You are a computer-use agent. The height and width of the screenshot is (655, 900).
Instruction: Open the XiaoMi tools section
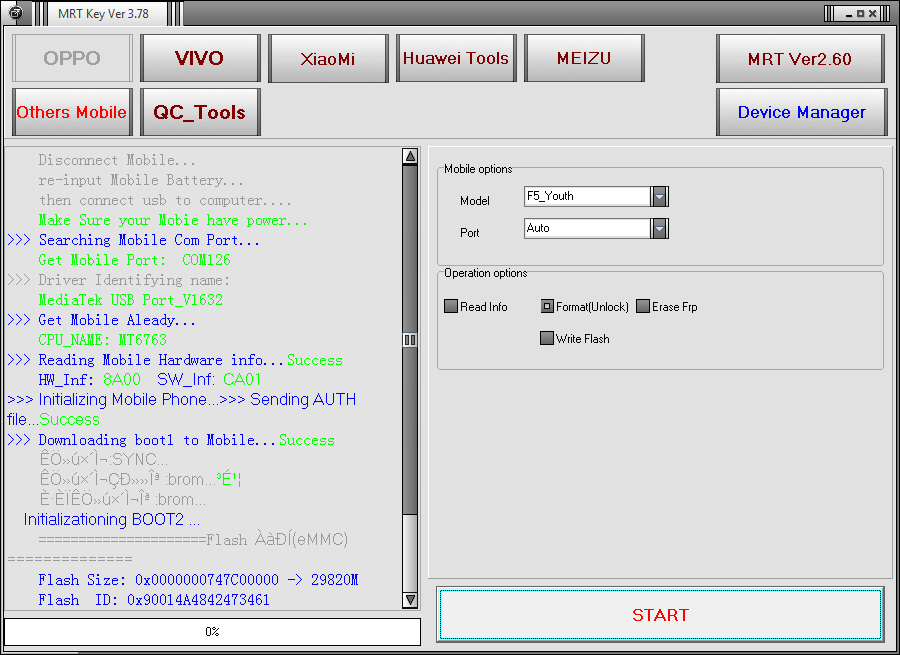coord(328,58)
